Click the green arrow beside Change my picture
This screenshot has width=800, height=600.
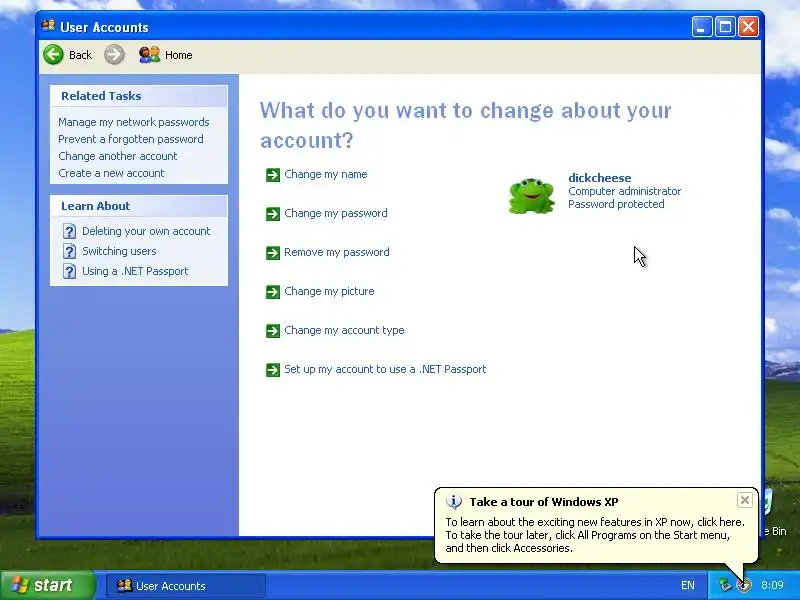pyautogui.click(x=273, y=292)
